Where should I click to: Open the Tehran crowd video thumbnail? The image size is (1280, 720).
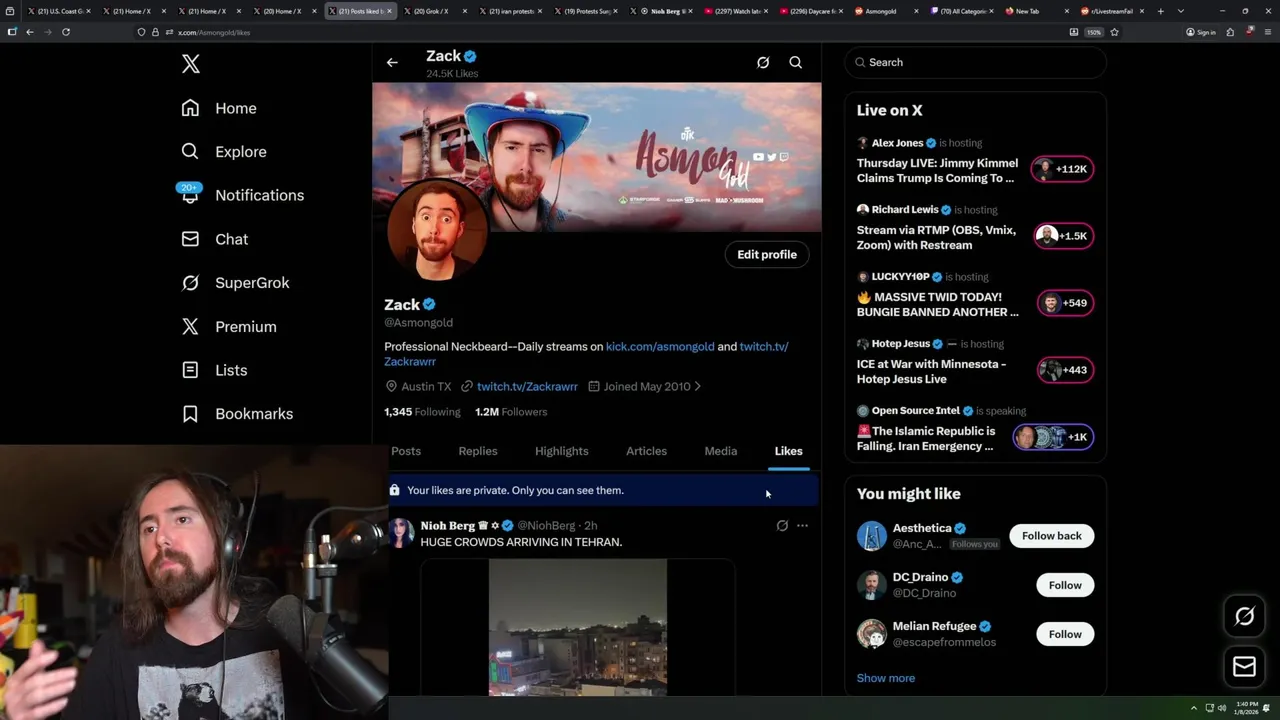pyautogui.click(x=578, y=627)
